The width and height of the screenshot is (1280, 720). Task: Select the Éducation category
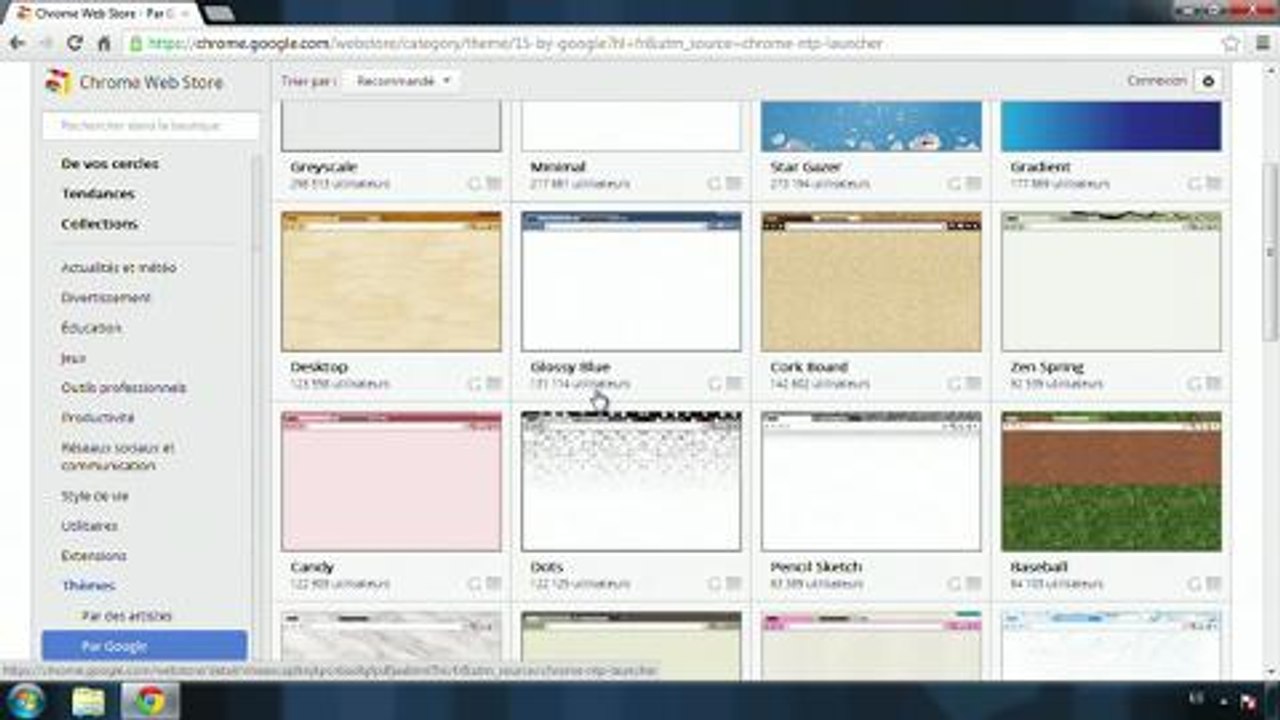pyautogui.click(x=91, y=328)
